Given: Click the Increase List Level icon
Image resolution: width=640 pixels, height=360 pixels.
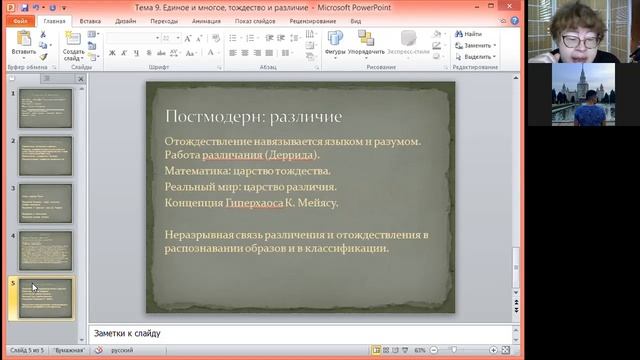Looking at the screenshot, I should point(281,38).
